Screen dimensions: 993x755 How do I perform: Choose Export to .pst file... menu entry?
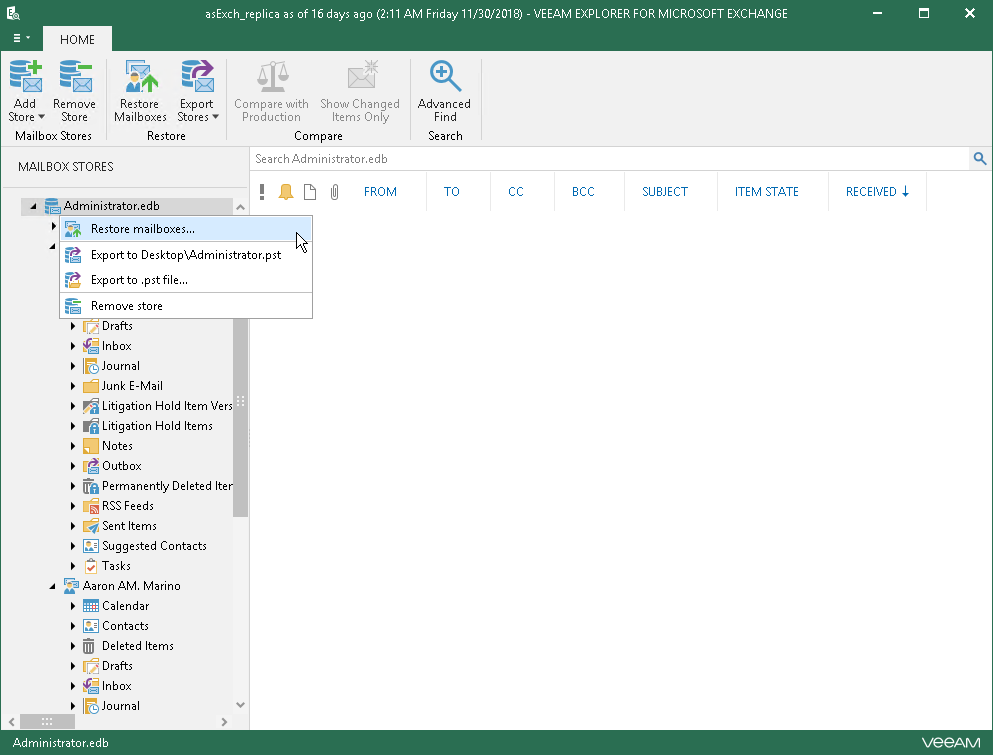186,280
